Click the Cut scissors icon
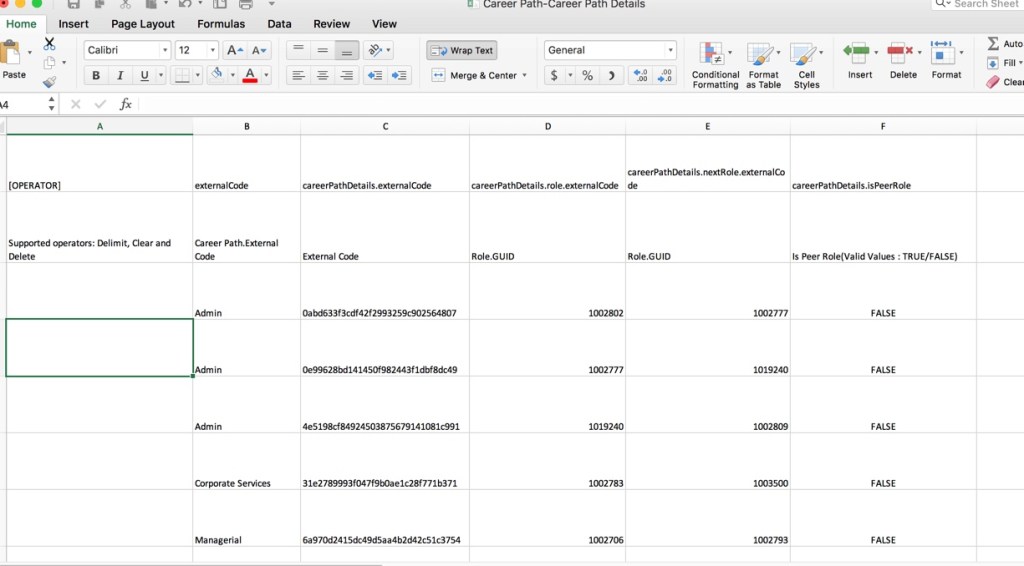The width and height of the screenshot is (1024, 566). click(x=49, y=44)
